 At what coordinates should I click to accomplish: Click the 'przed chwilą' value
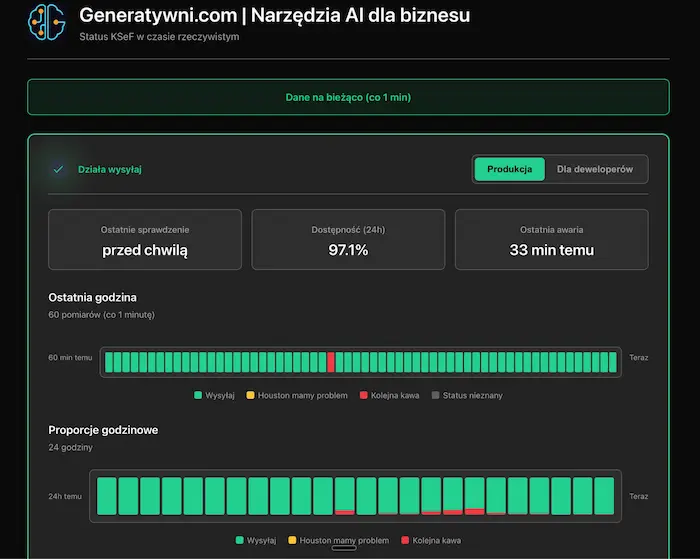tap(145, 250)
